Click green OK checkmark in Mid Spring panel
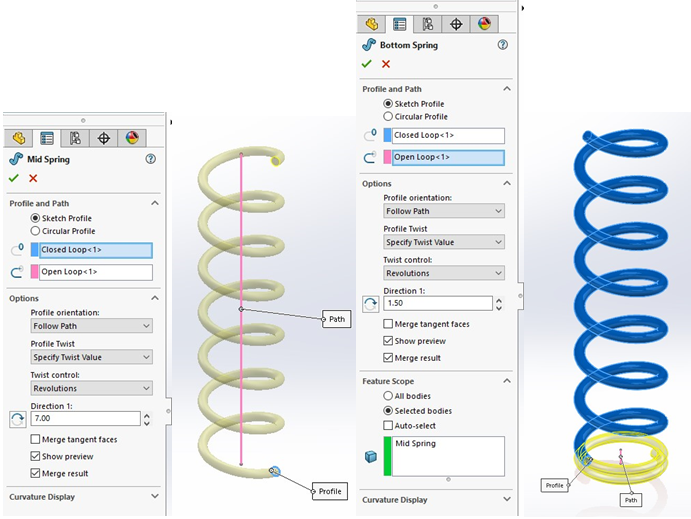This screenshot has height=519, width=691. point(14,178)
